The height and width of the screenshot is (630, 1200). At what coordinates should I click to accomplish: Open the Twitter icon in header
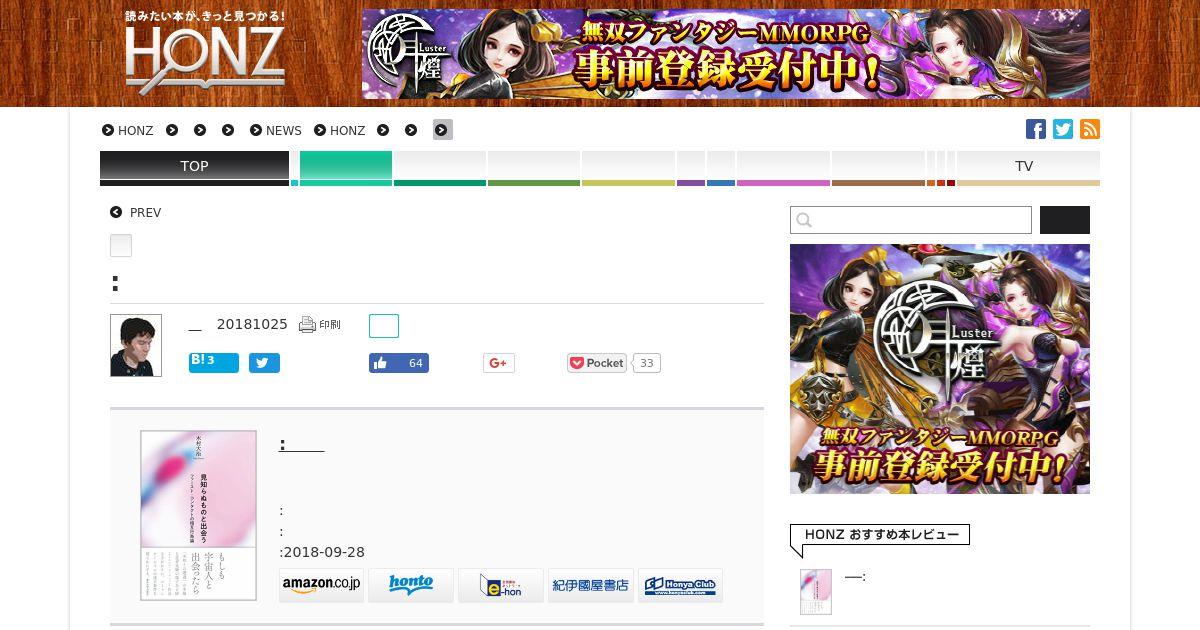coord(1063,129)
